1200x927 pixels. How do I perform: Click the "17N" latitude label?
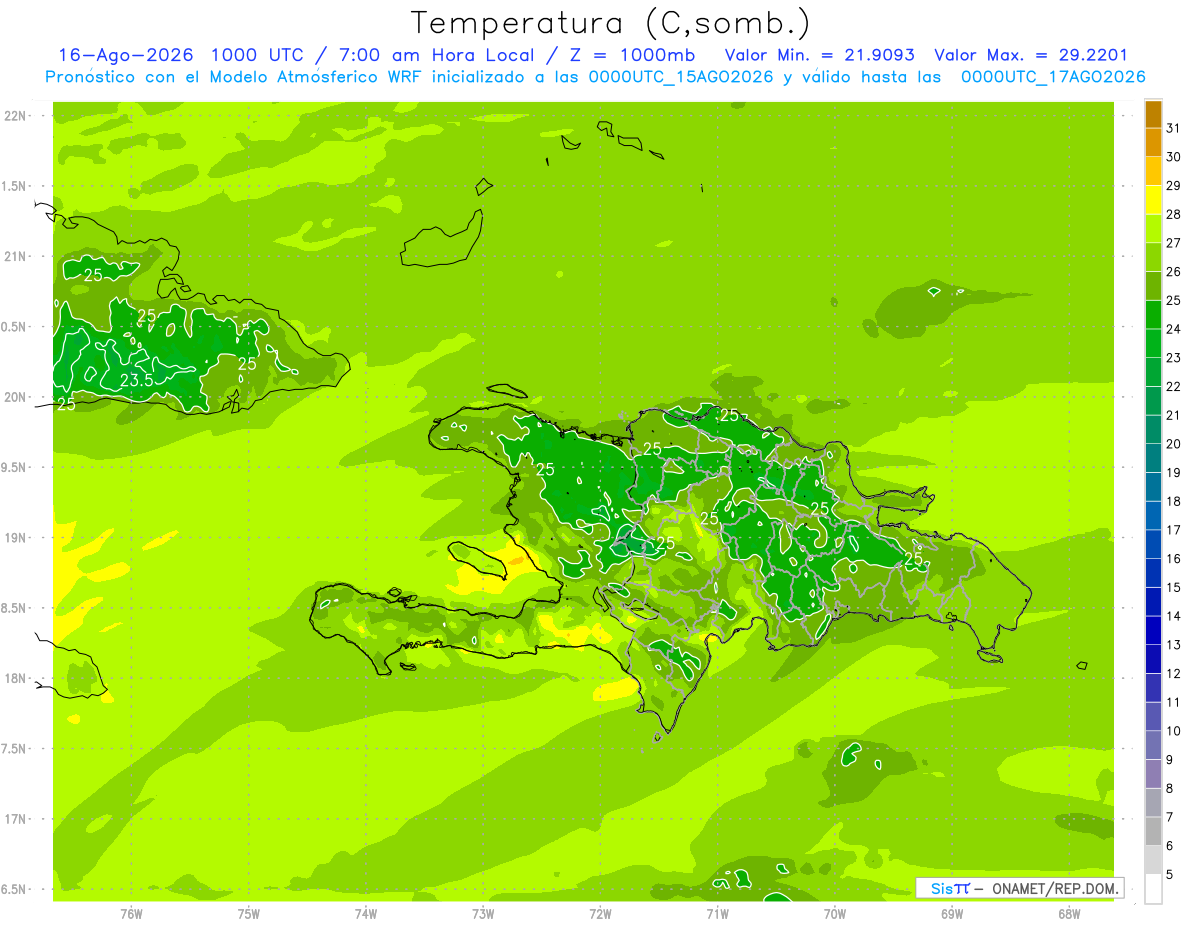[15, 819]
